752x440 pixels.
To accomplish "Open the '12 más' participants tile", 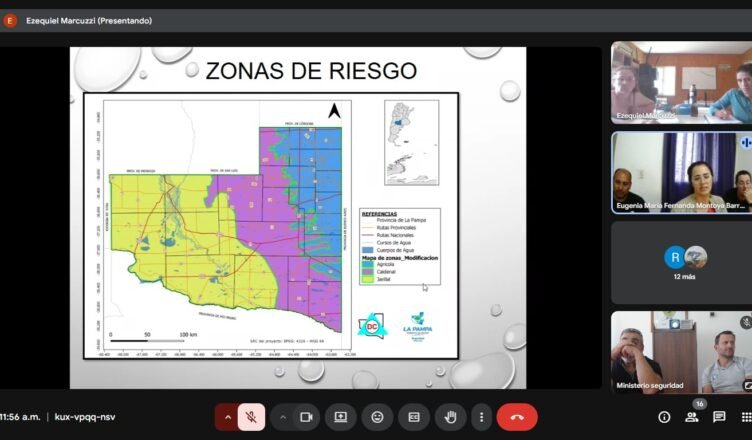I will (x=684, y=262).
